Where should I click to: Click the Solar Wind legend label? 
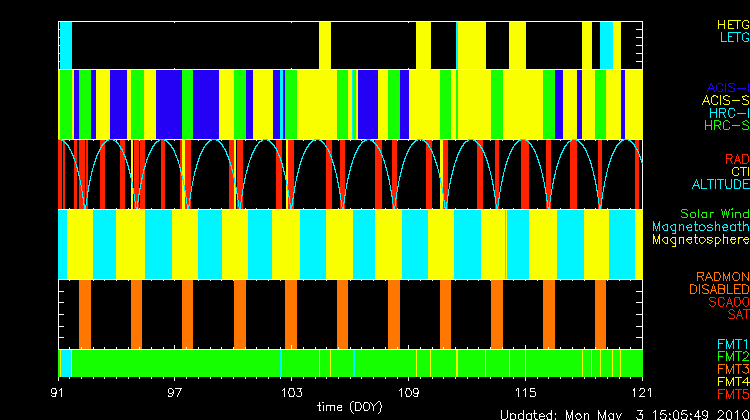point(714,214)
